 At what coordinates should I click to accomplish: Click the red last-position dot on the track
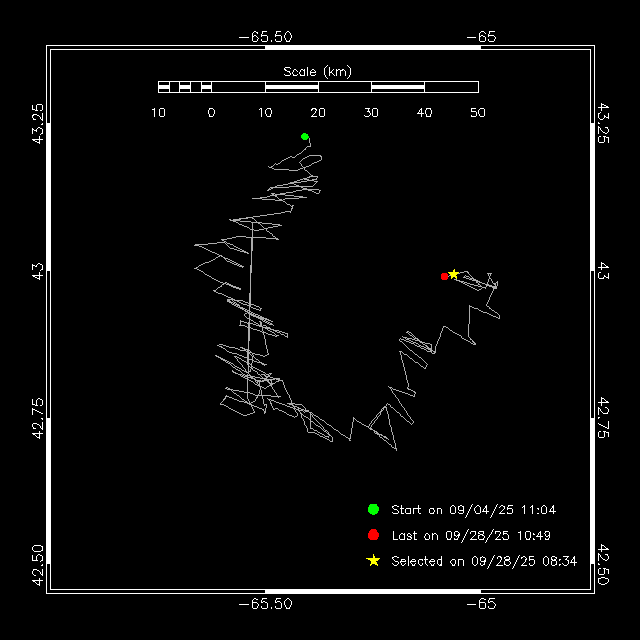click(x=444, y=276)
